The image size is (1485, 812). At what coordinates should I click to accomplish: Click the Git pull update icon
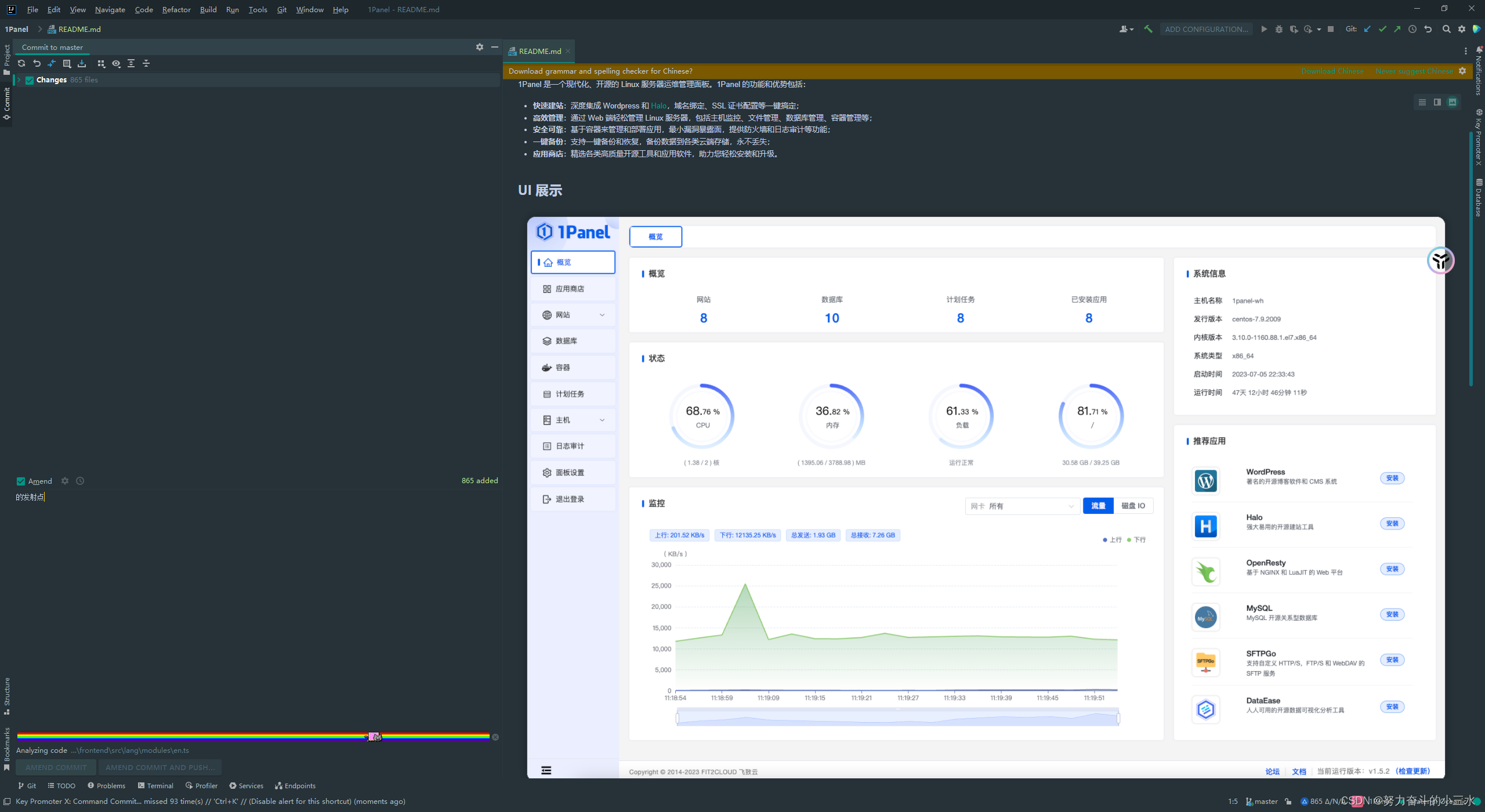(1368, 29)
